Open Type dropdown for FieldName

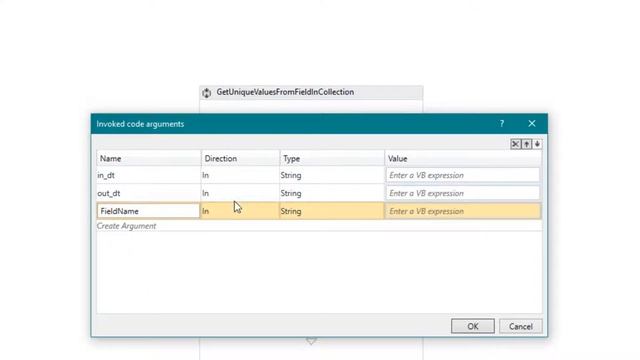coord(331,211)
